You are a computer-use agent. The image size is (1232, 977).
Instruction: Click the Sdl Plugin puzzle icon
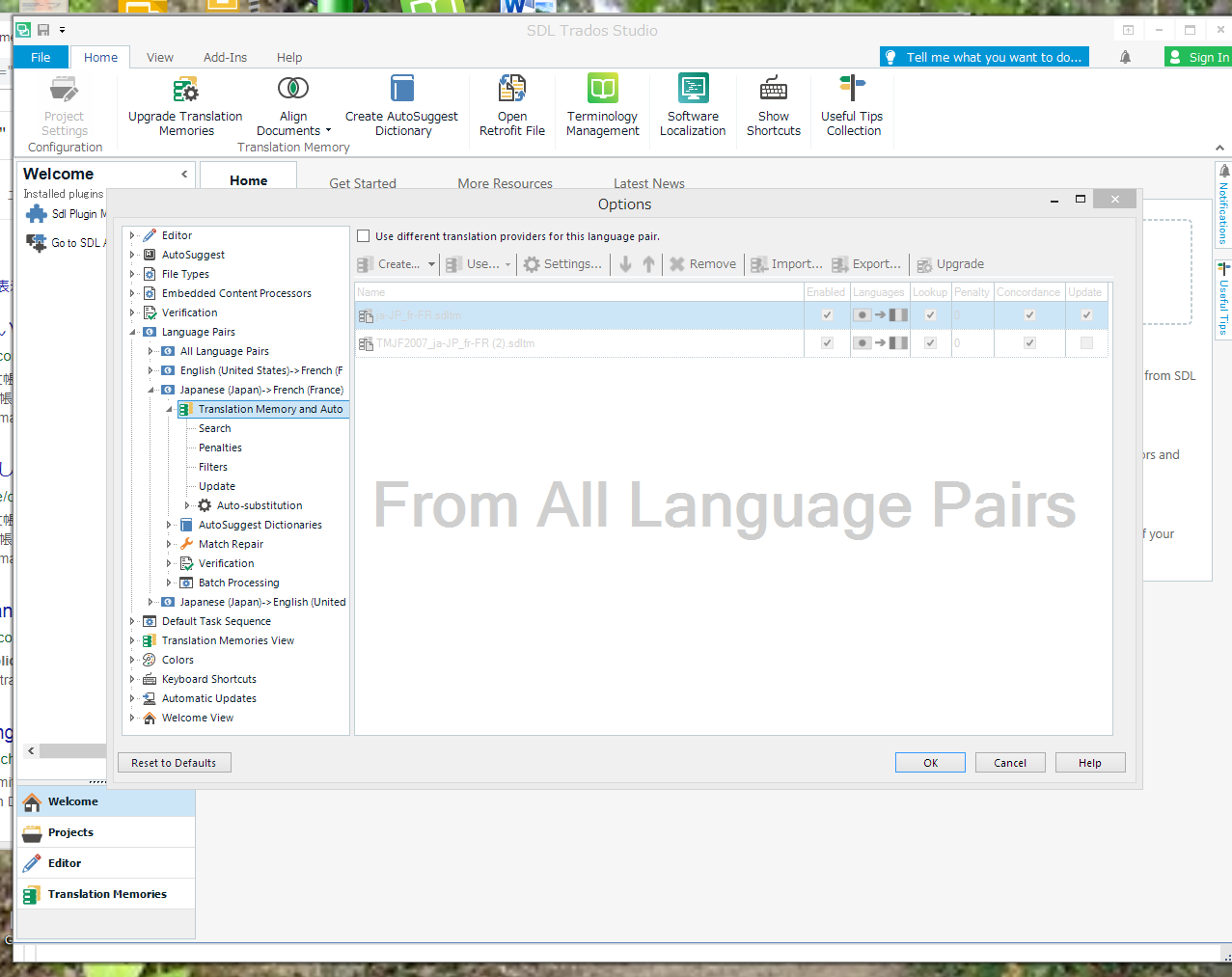[37, 214]
